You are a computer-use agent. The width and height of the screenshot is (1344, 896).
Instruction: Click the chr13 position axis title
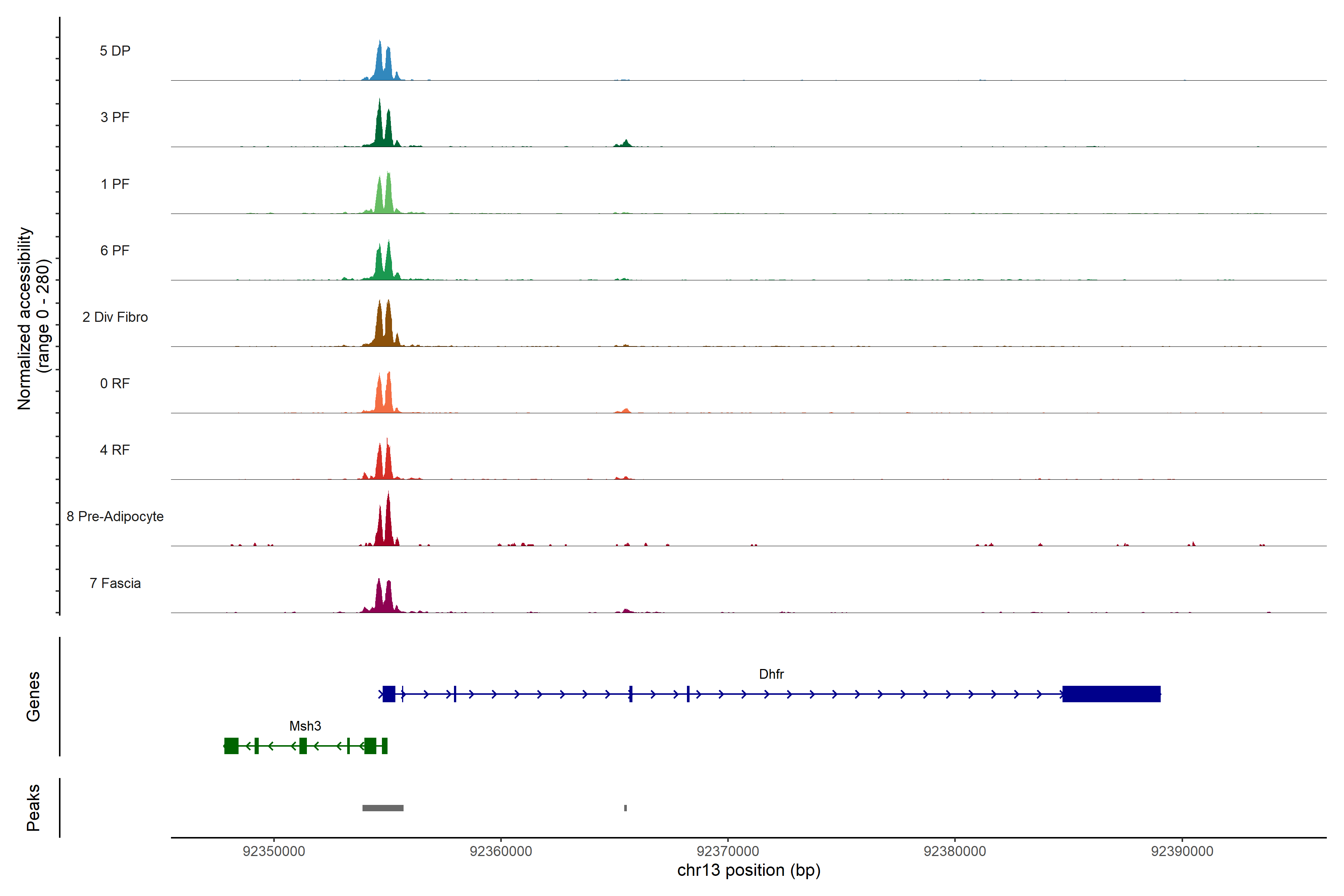(x=749, y=870)
